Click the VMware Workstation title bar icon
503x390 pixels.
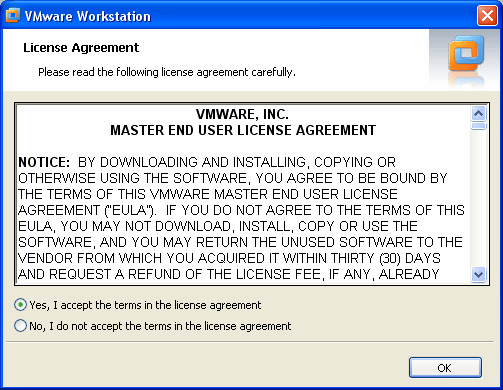click(x=13, y=16)
